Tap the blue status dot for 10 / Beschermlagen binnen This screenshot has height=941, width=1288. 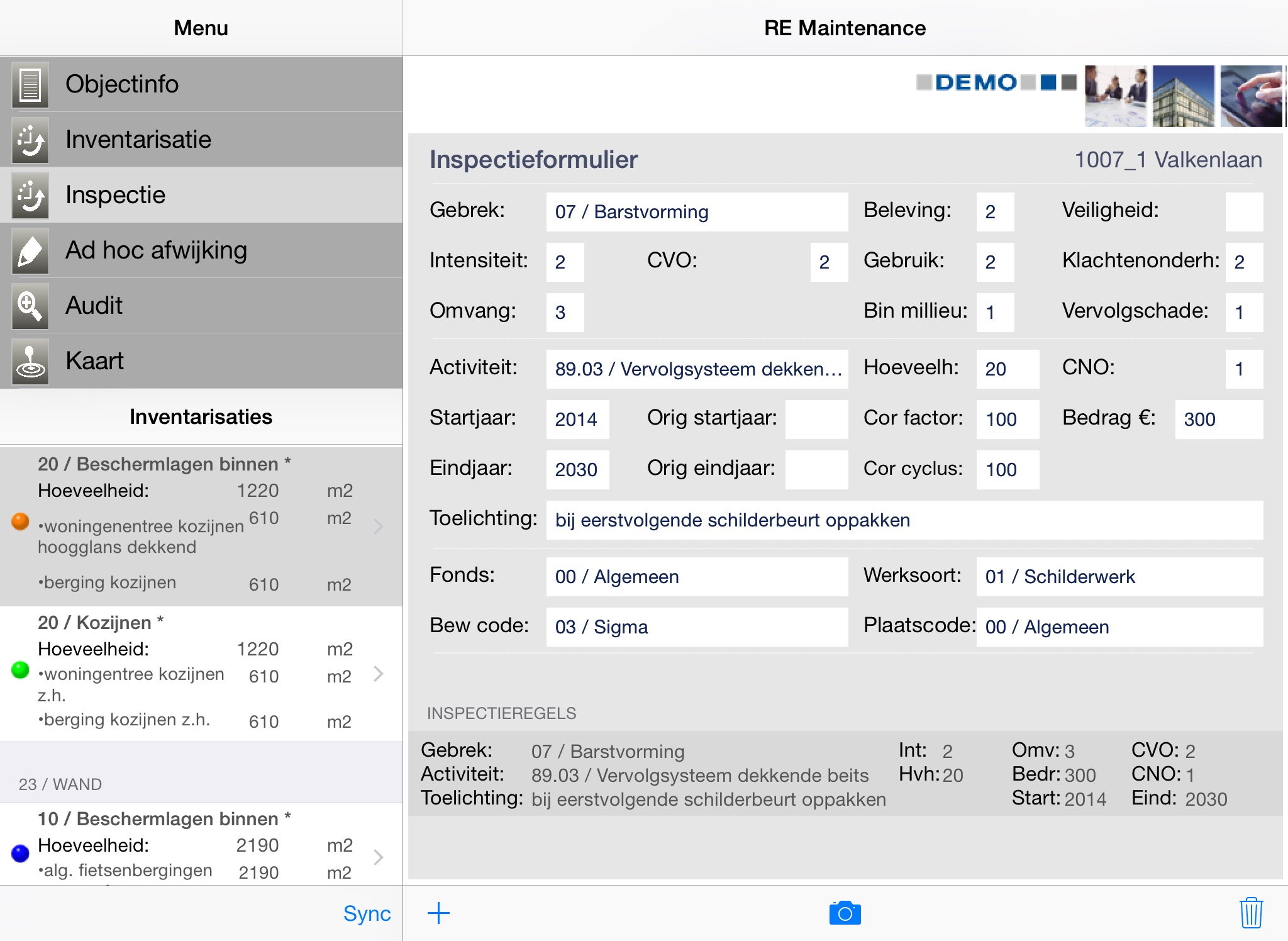[x=20, y=853]
